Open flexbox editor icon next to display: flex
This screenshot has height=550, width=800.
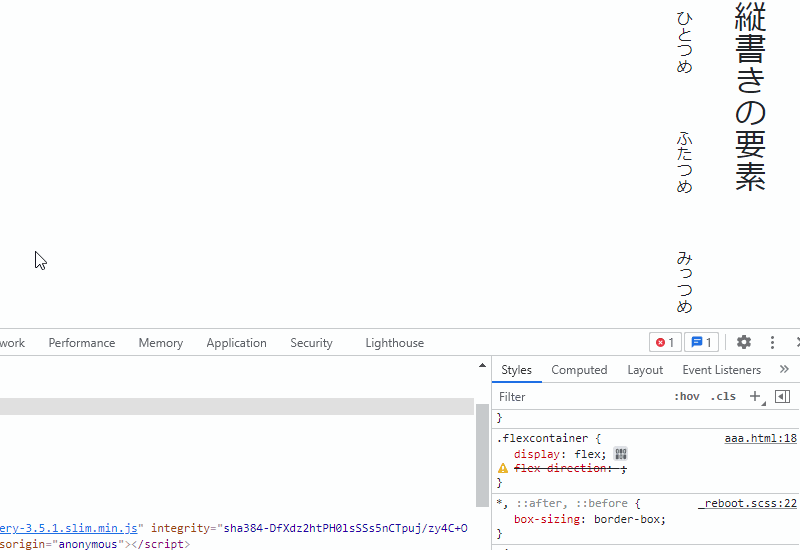(x=620, y=454)
